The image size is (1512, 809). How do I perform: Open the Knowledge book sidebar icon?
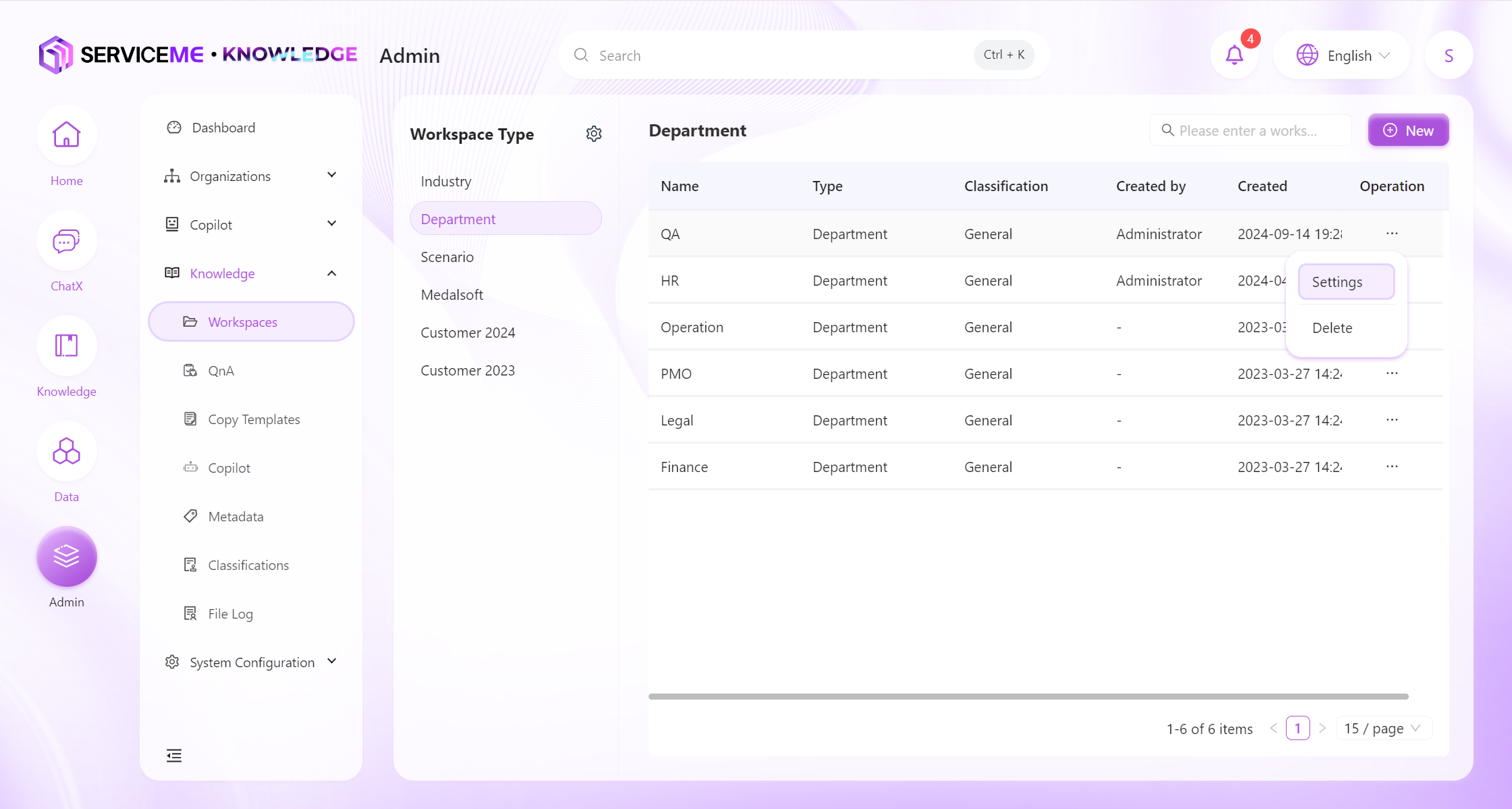point(66,346)
